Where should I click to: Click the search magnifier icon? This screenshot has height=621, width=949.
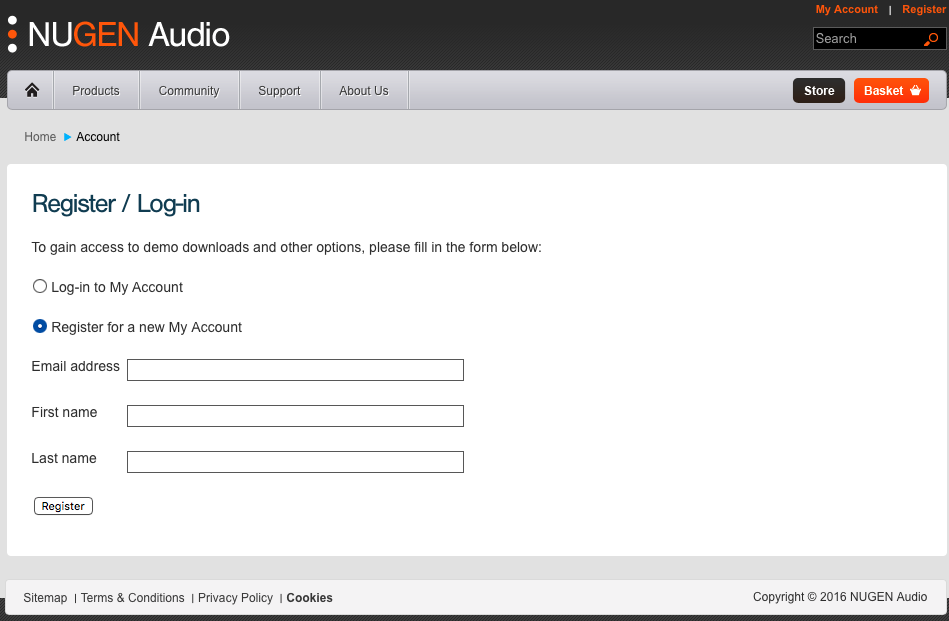pos(931,39)
